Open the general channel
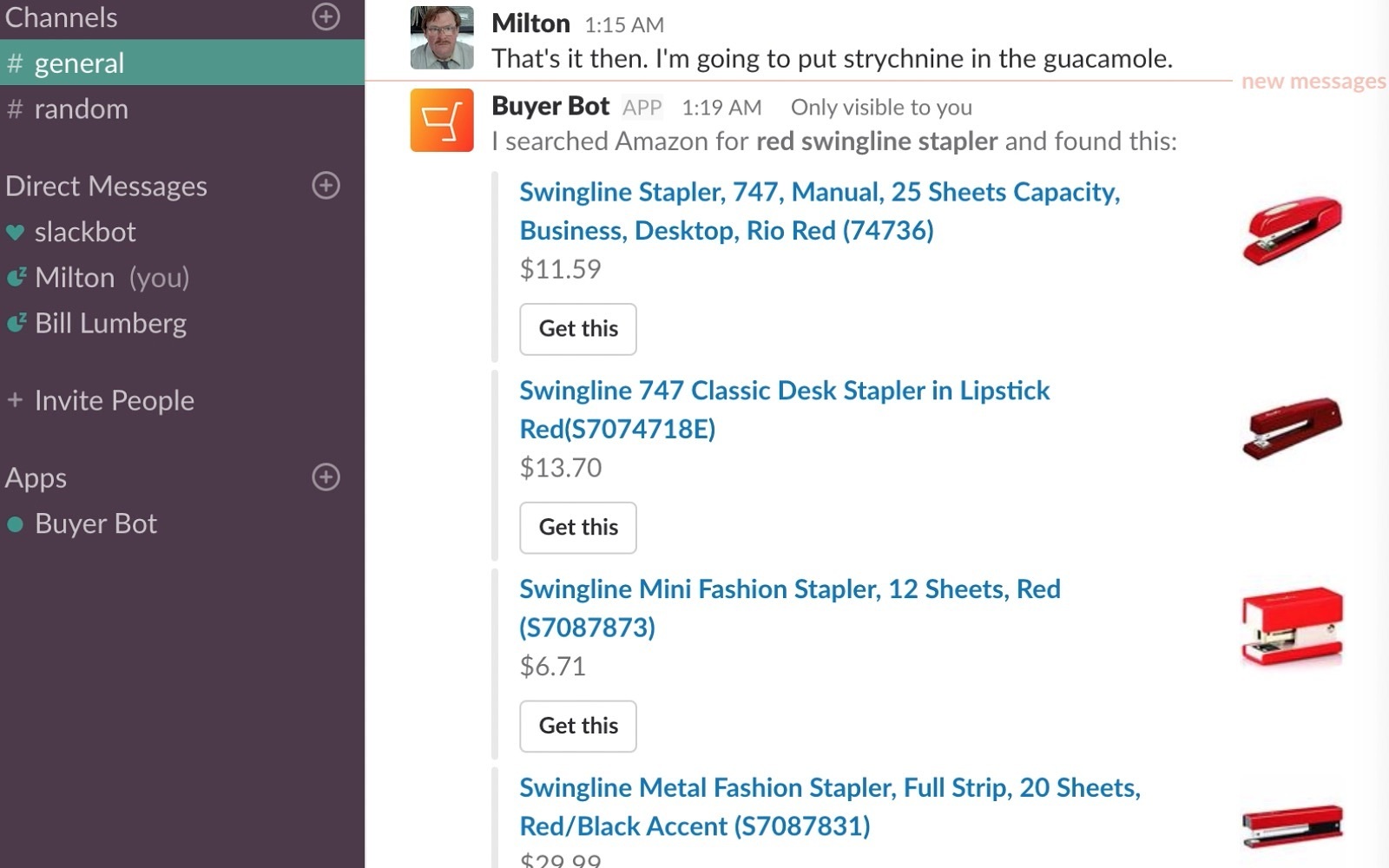Viewport: 1389px width, 868px height. 79,62
